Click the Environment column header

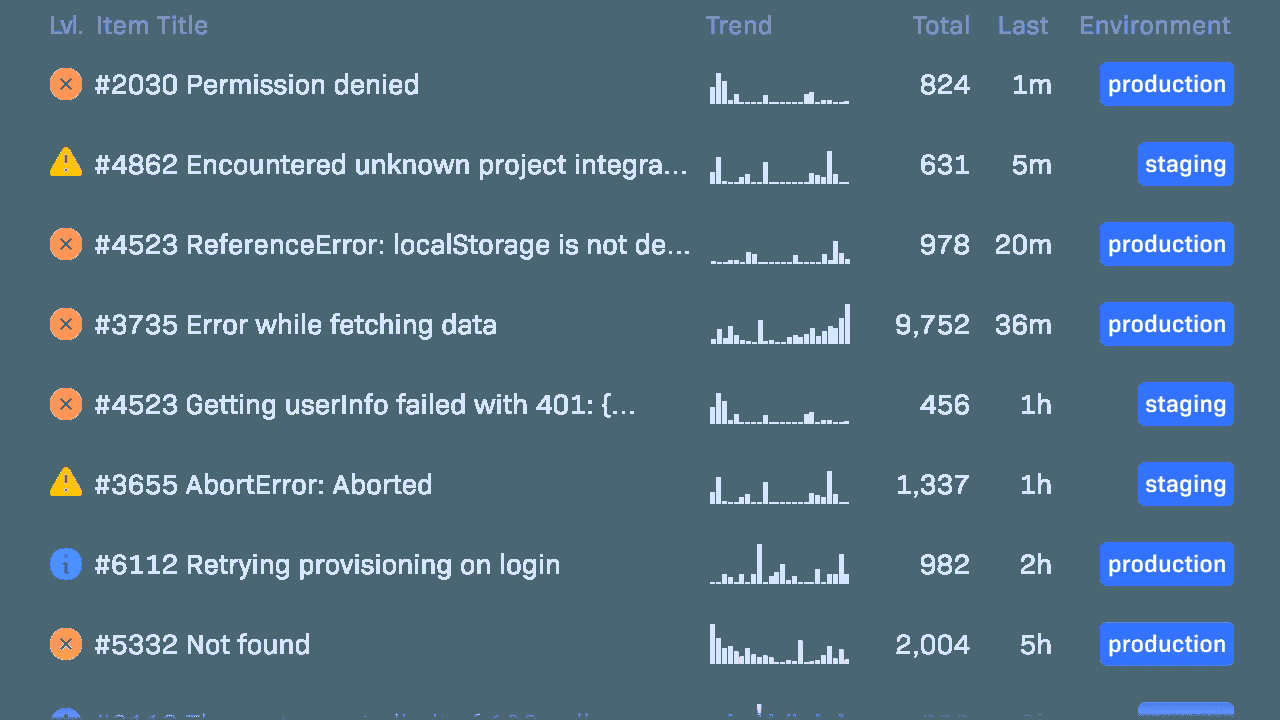pyautogui.click(x=1154, y=26)
